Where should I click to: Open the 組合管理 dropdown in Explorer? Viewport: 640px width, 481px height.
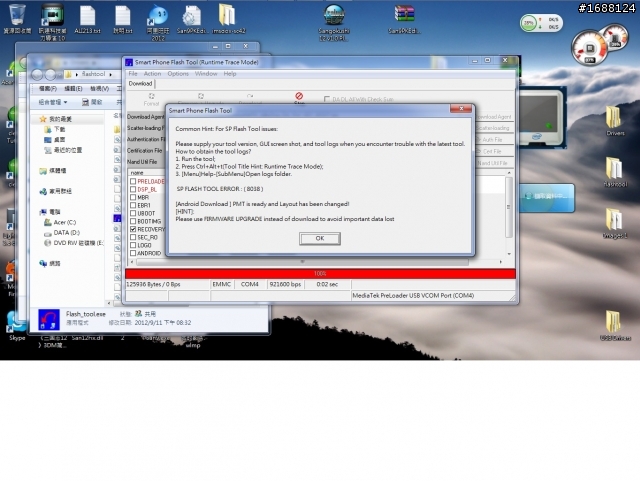click(53, 102)
